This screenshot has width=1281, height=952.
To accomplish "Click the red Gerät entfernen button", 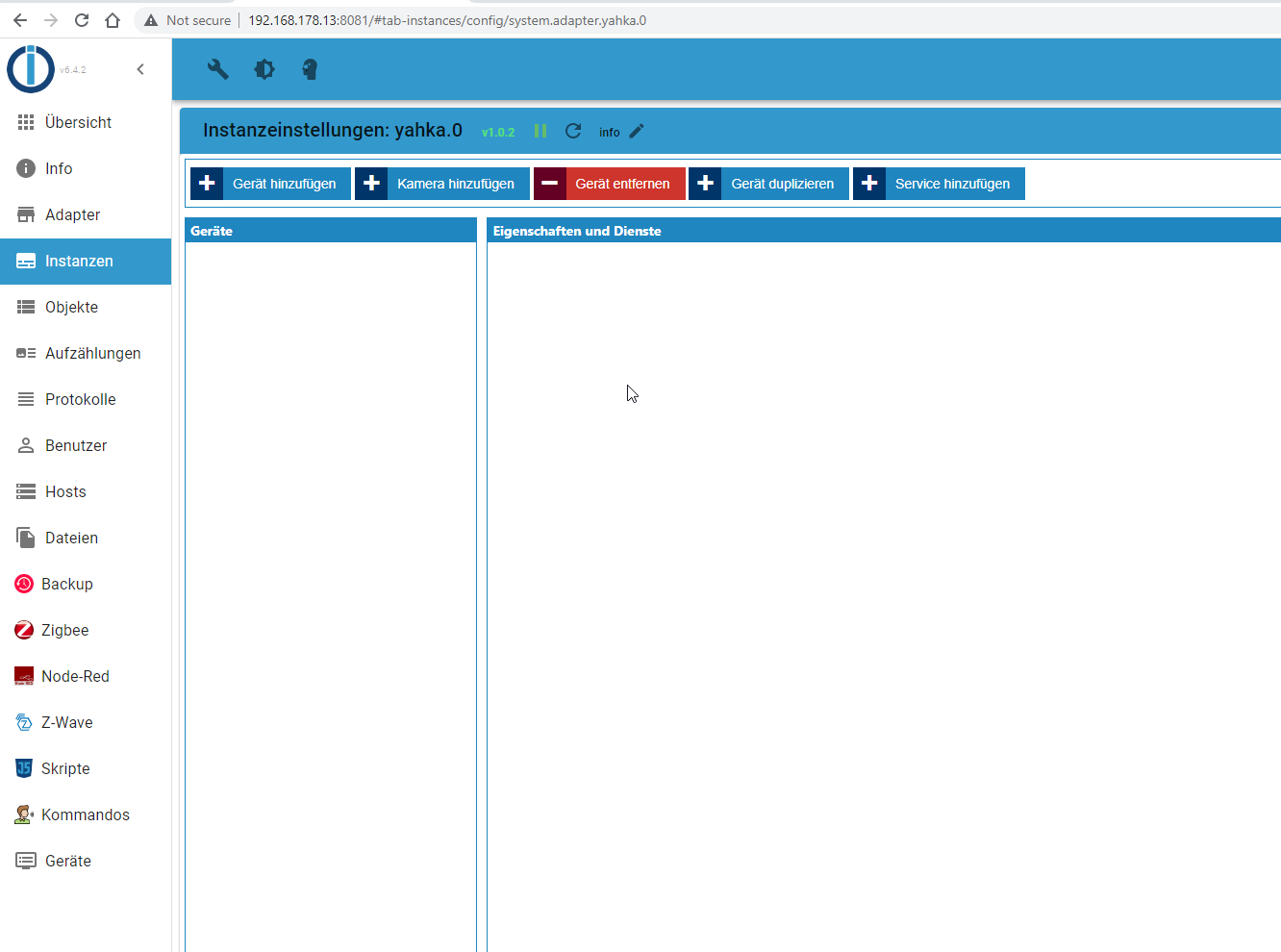I will pos(610,184).
